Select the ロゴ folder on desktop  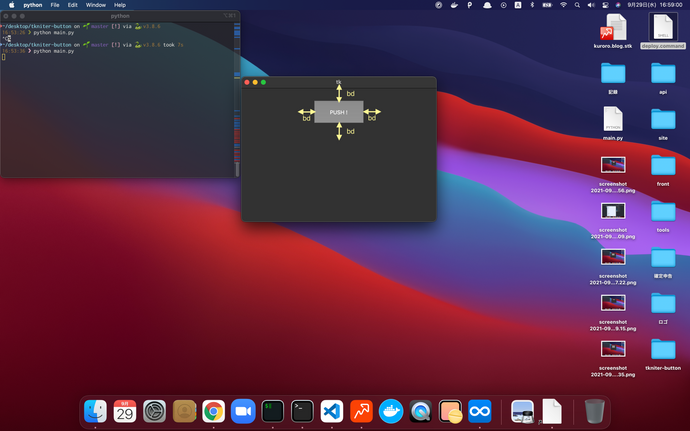663,307
